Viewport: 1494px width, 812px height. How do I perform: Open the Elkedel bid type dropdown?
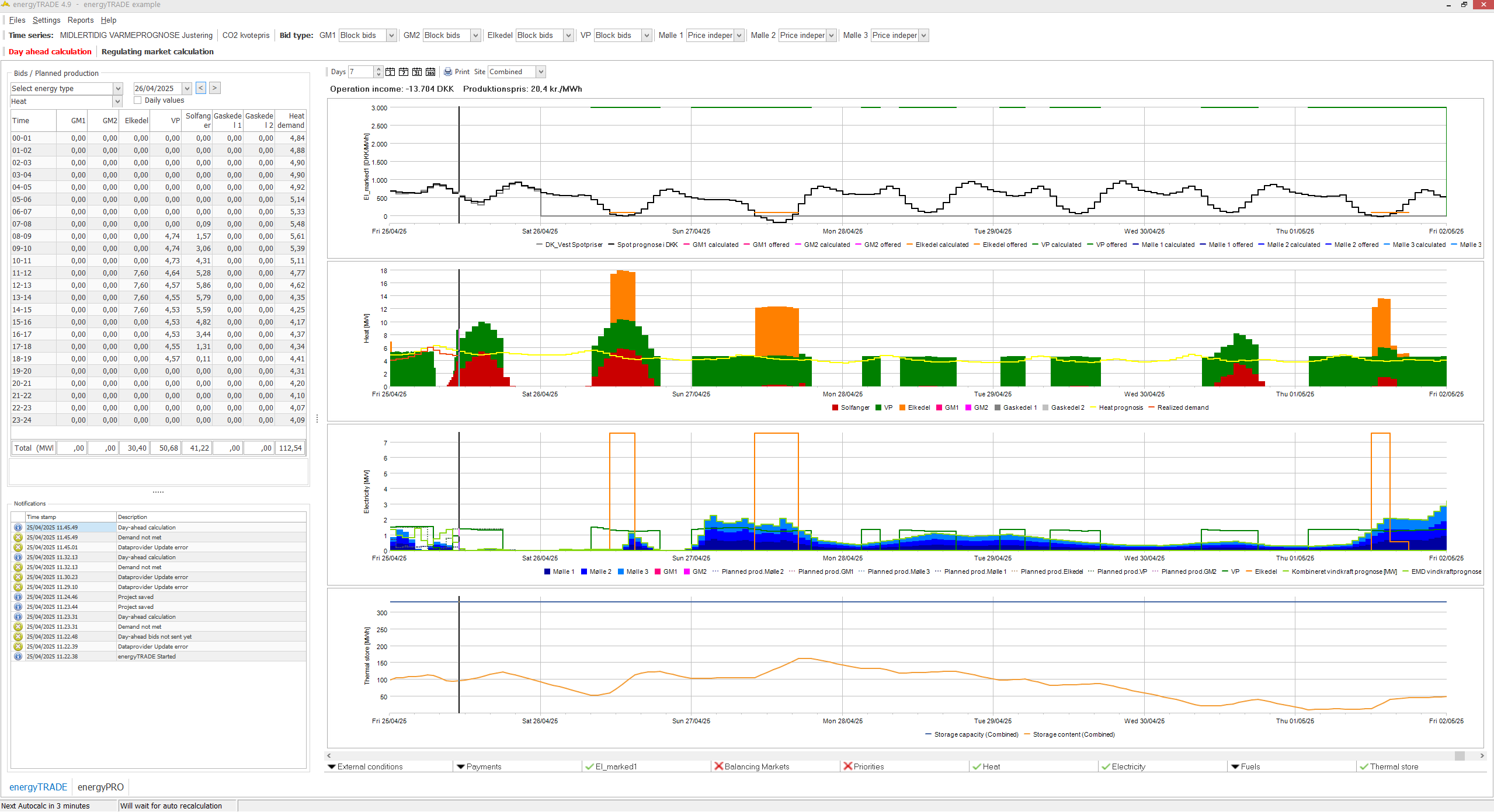[x=568, y=36]
